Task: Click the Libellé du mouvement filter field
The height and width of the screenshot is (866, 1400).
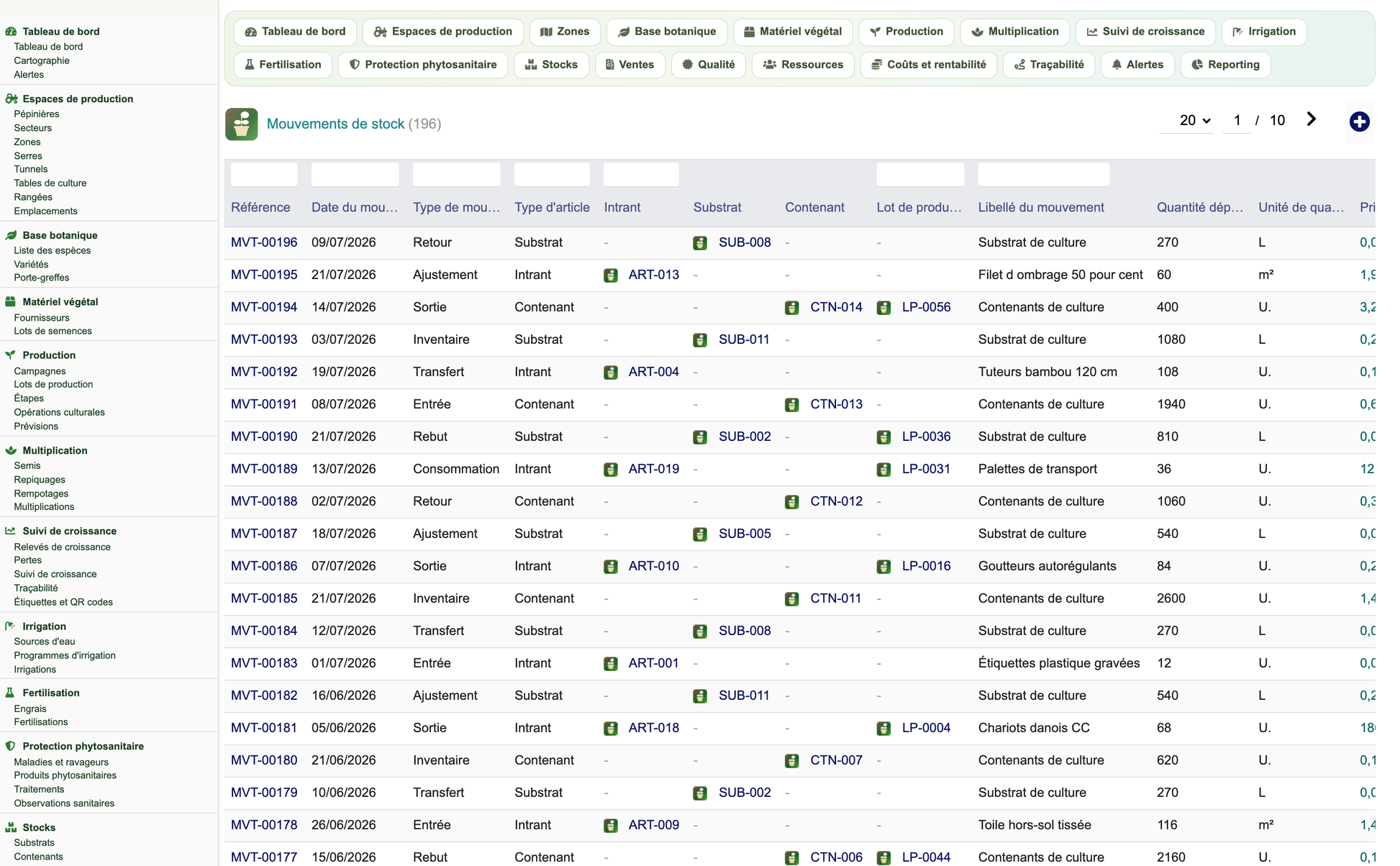Action: coord(1043,174)
